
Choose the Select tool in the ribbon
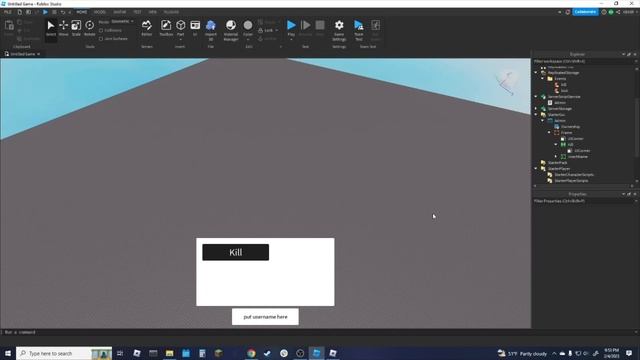click(51, 29)
